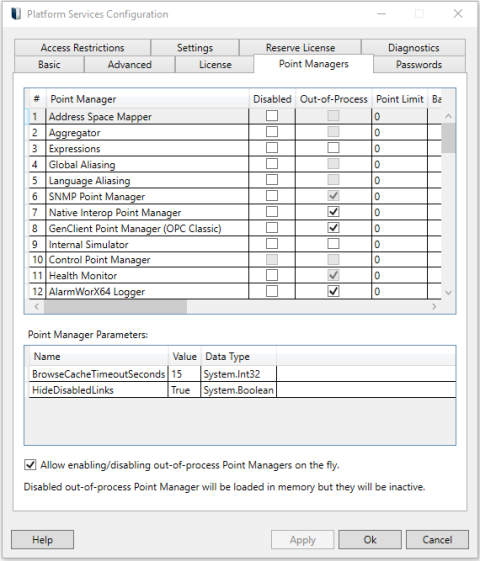Click the horizontal scroll right arrow
The width and height of the screenshot is (480, 561).
point(434,307)
